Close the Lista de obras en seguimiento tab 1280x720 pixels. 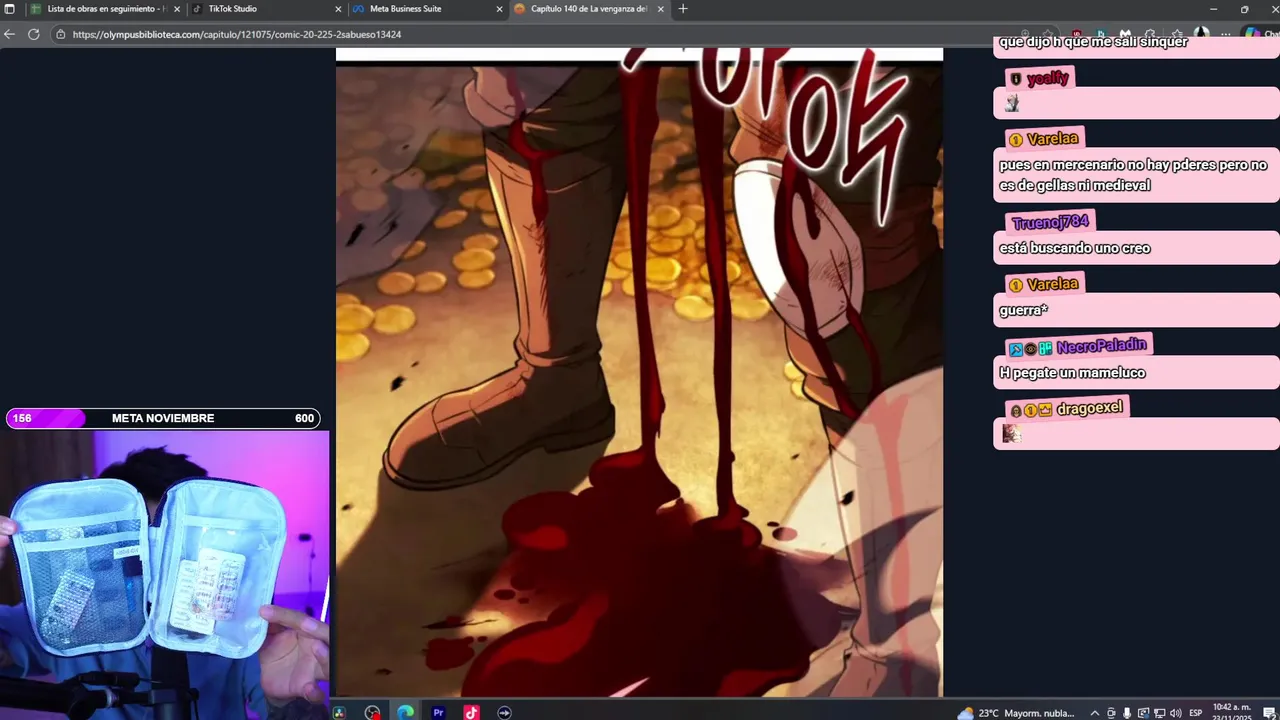click(177, 9)
